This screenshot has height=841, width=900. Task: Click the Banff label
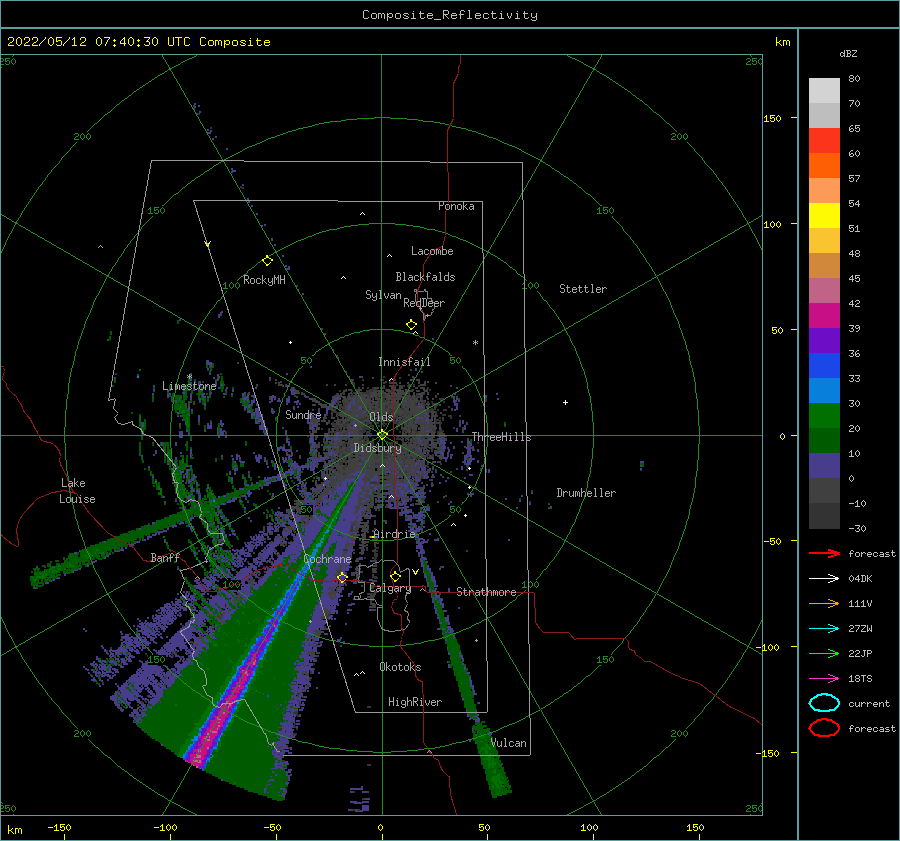tap(165, 557)
